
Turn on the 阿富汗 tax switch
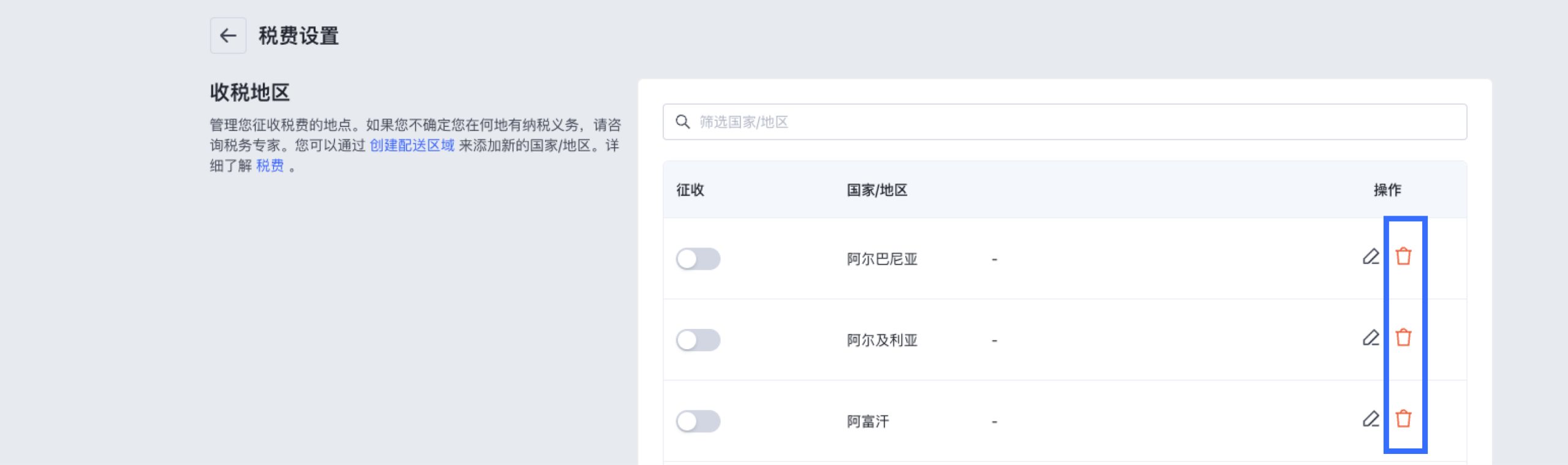(698, 422)
